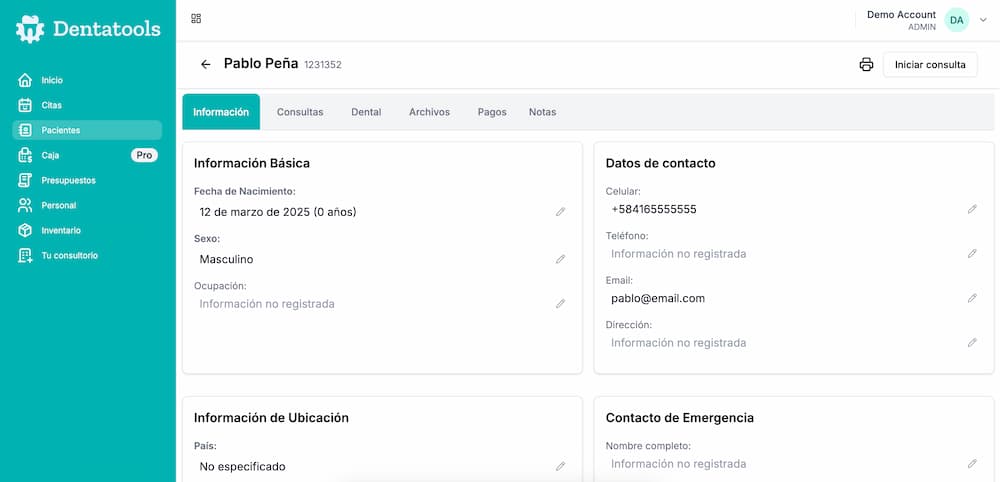Image resolution: width=1000 pixels, height=482 pixels.
Task: Edit Ocupación using its pencil icon
Action: tap(560, 303)
